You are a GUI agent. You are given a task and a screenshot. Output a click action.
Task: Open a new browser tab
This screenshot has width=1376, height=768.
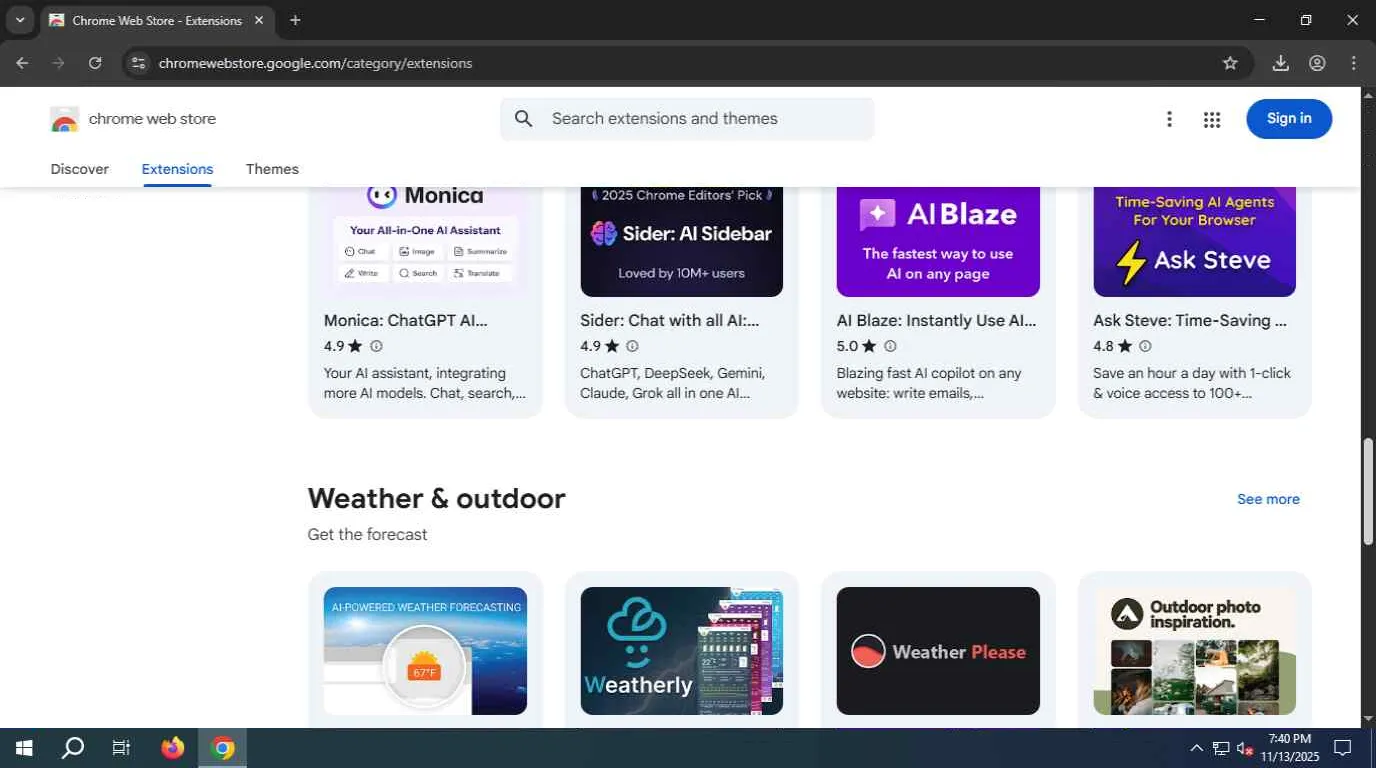(295, 20)
